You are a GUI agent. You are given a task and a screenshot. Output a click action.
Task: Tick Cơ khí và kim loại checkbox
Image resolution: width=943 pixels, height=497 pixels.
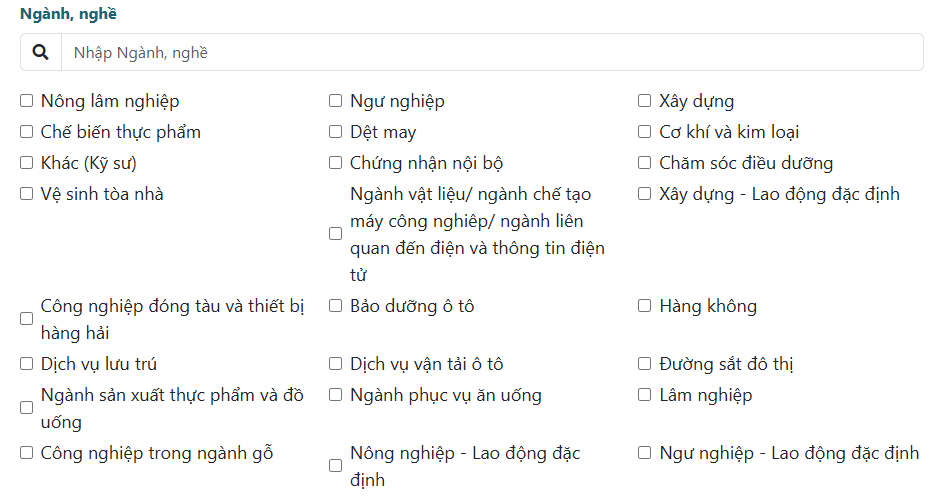(x=644, y=132)
